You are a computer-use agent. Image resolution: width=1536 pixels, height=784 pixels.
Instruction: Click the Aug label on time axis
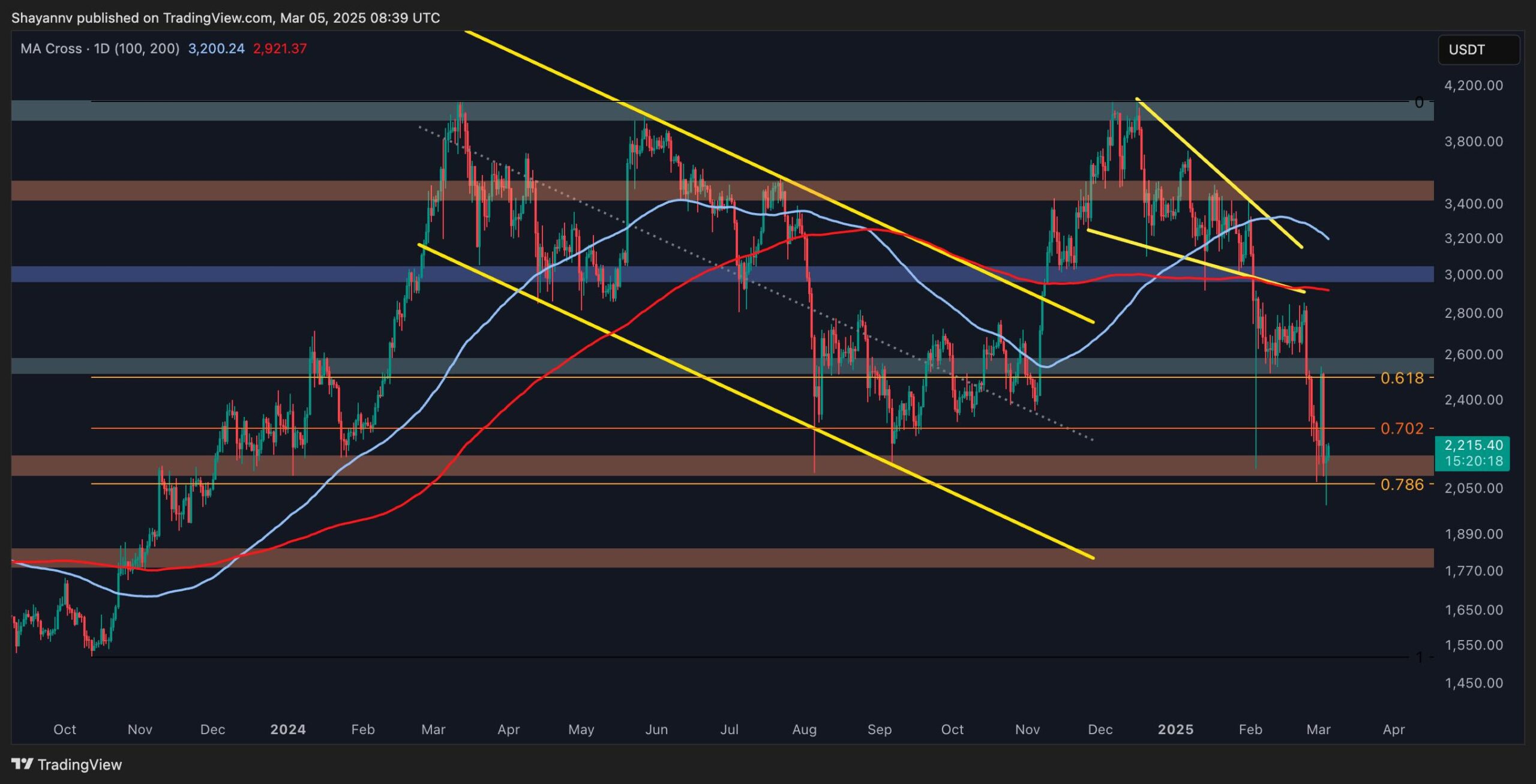pos(804,729)
